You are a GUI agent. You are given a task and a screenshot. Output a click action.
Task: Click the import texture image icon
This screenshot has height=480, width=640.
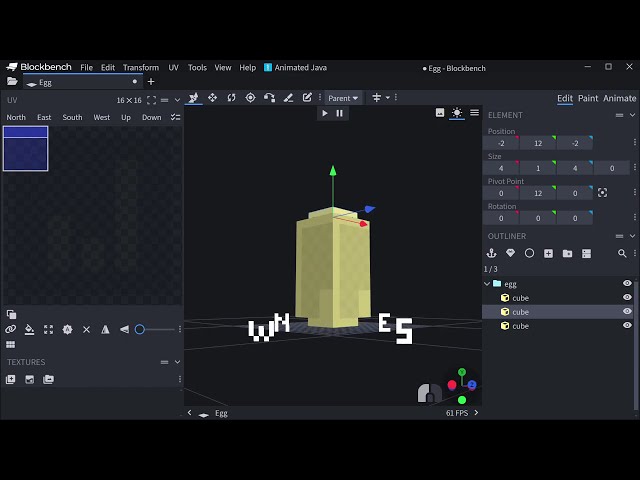[x=29, y=380]
